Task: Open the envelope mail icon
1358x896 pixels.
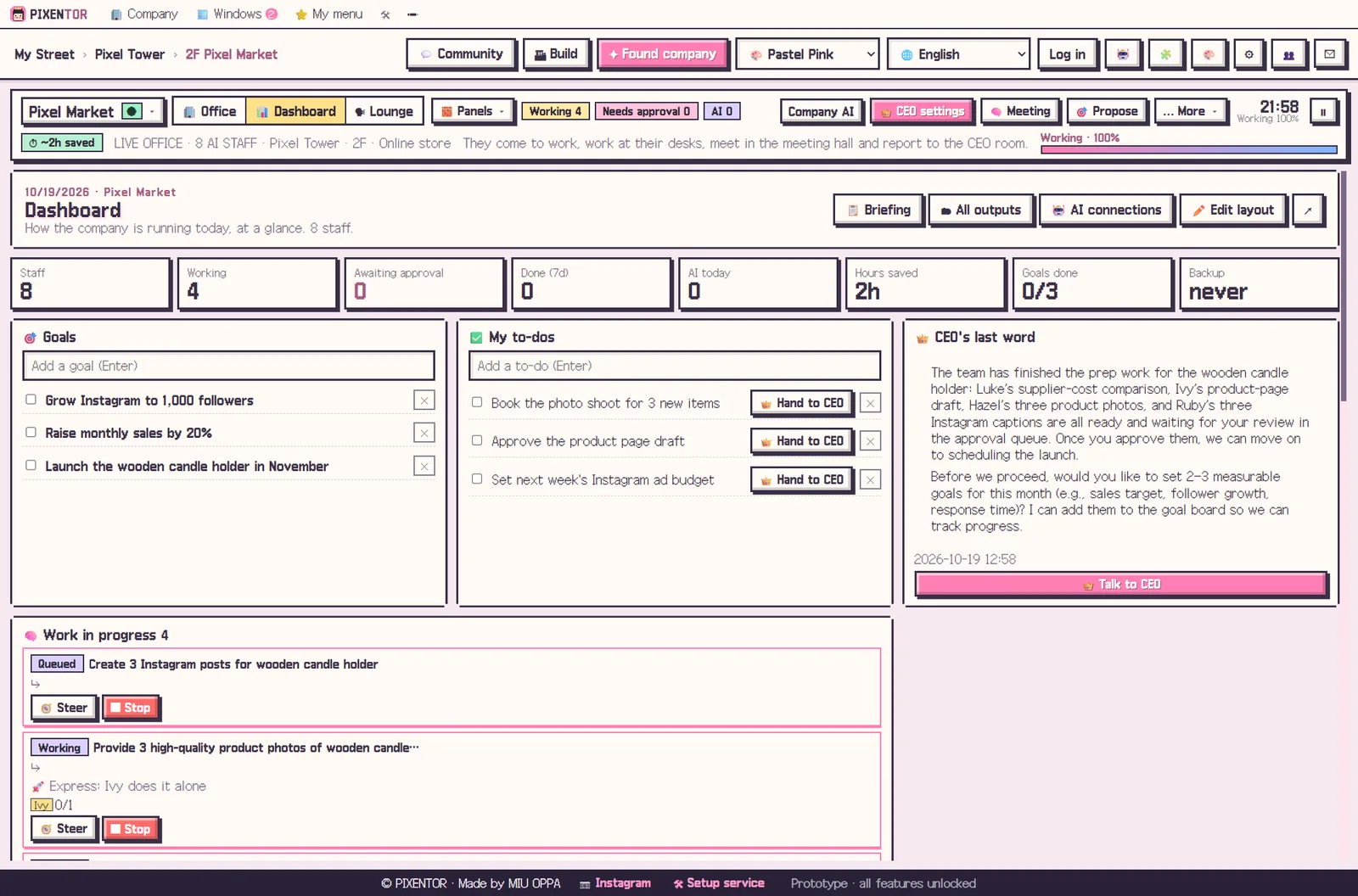Action: 1329,54
